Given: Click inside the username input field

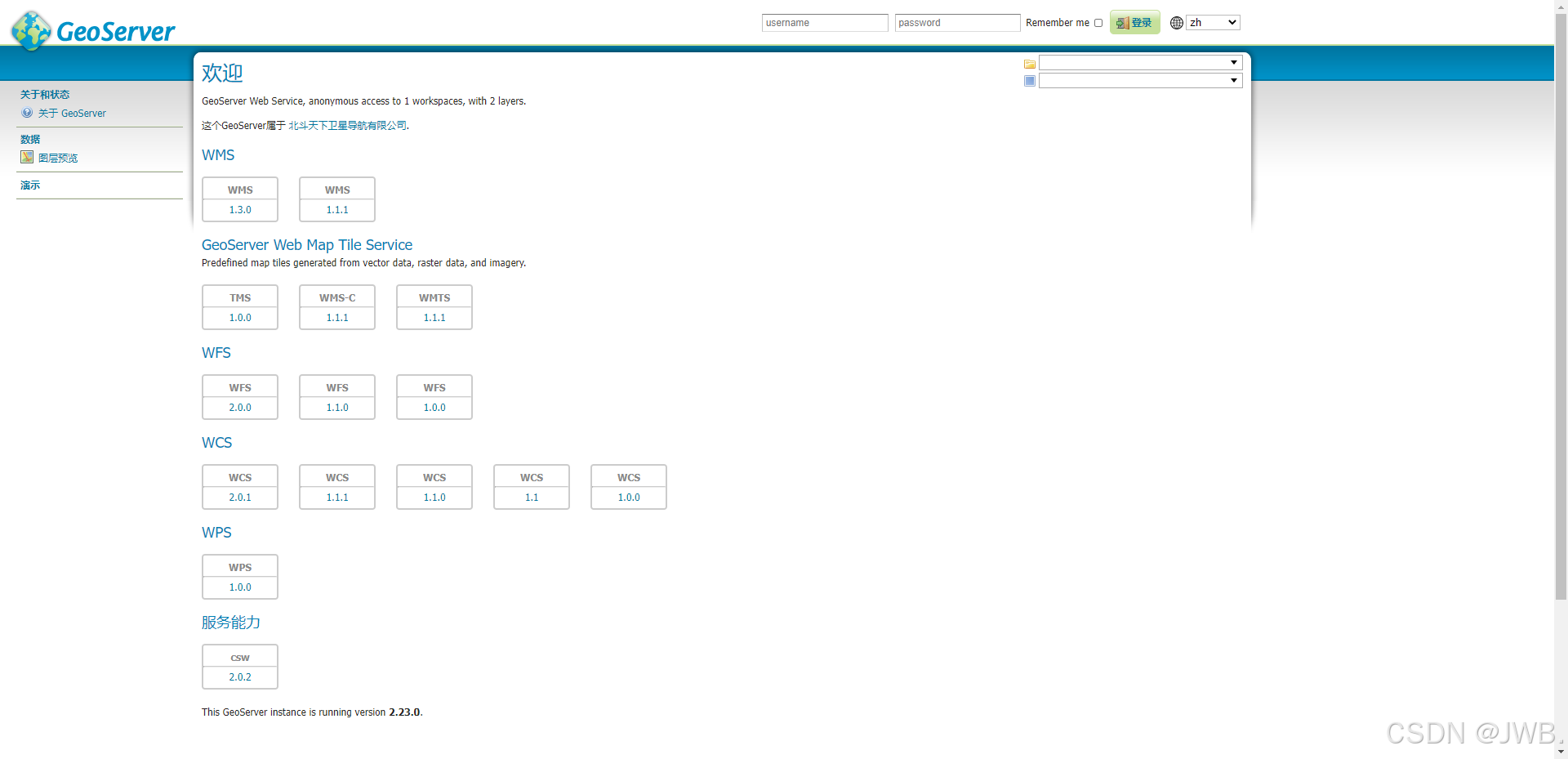Looking at the screenshot, I should 824,22.
